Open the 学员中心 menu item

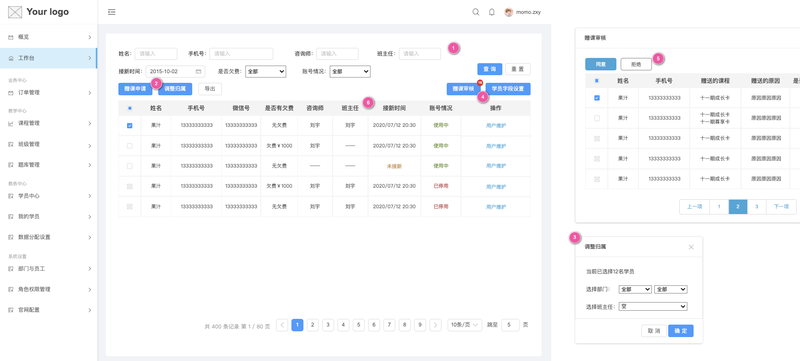tap(48, 196)
